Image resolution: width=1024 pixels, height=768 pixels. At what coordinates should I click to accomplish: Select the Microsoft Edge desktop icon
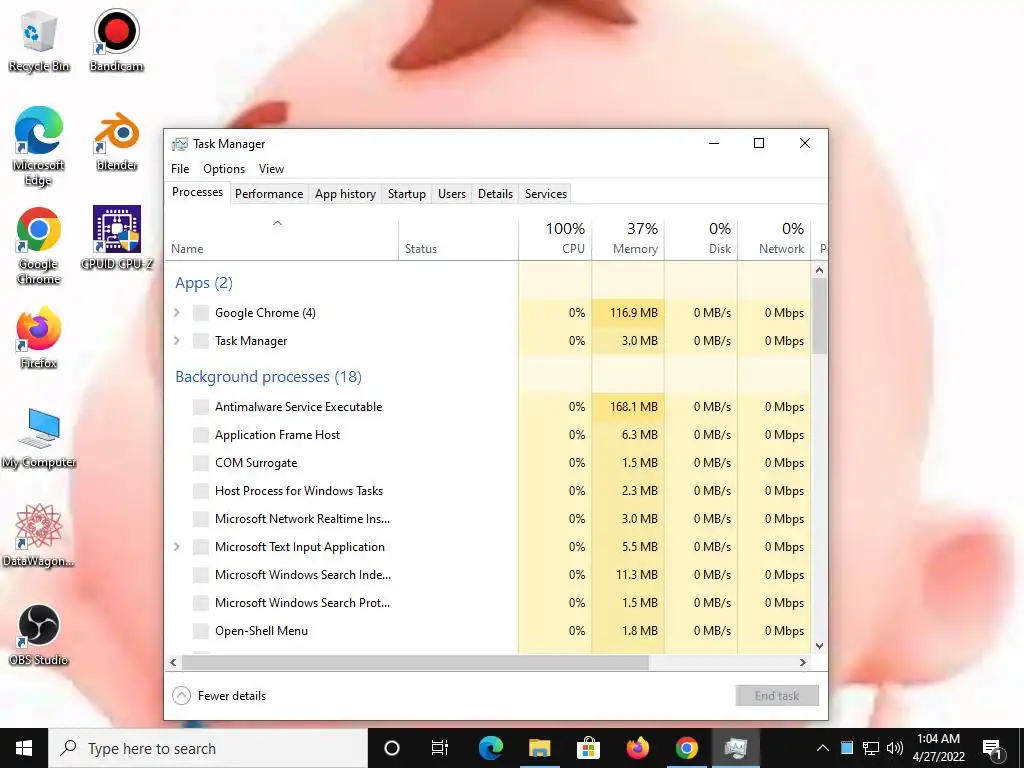[39, 146]
